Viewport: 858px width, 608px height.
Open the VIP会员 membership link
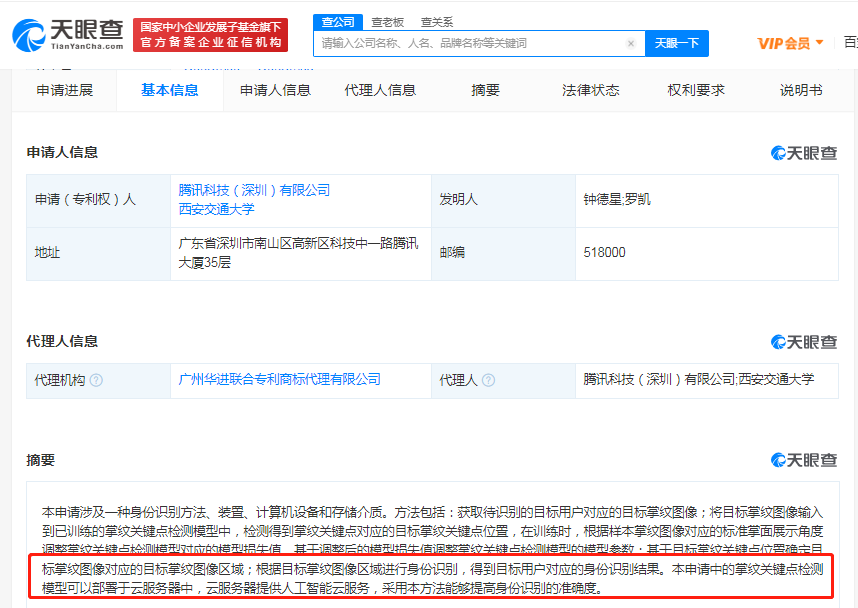pyautogui.click(x=784, y=43)
